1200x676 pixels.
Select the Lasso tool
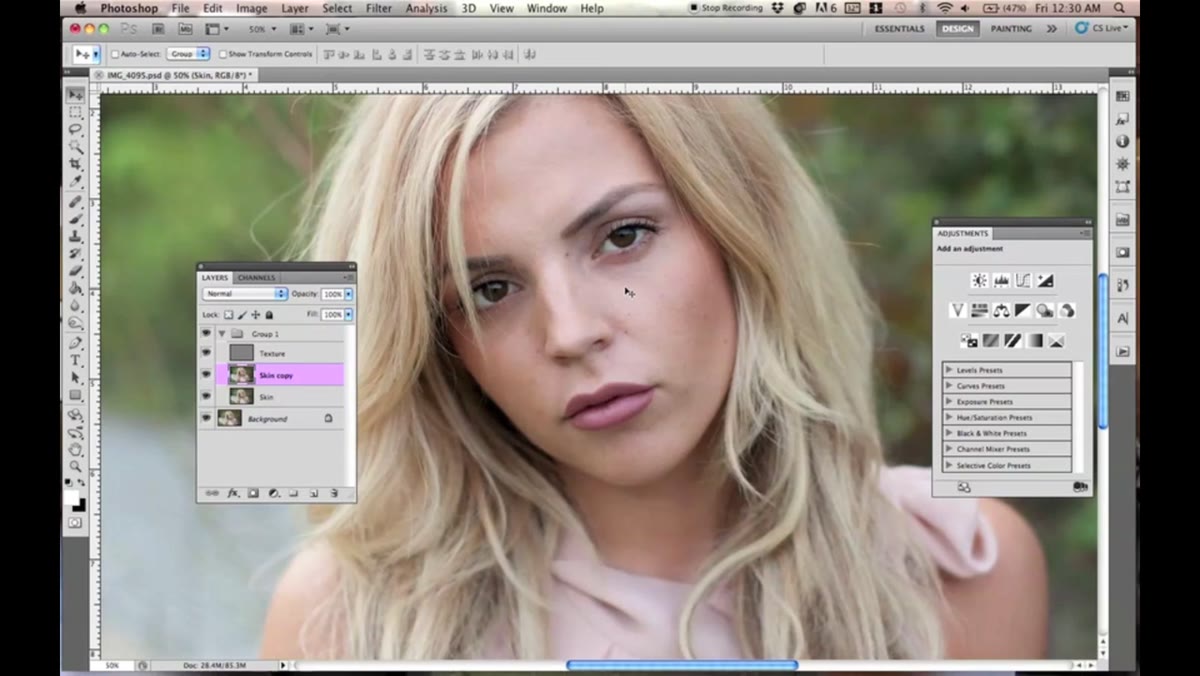76,129
